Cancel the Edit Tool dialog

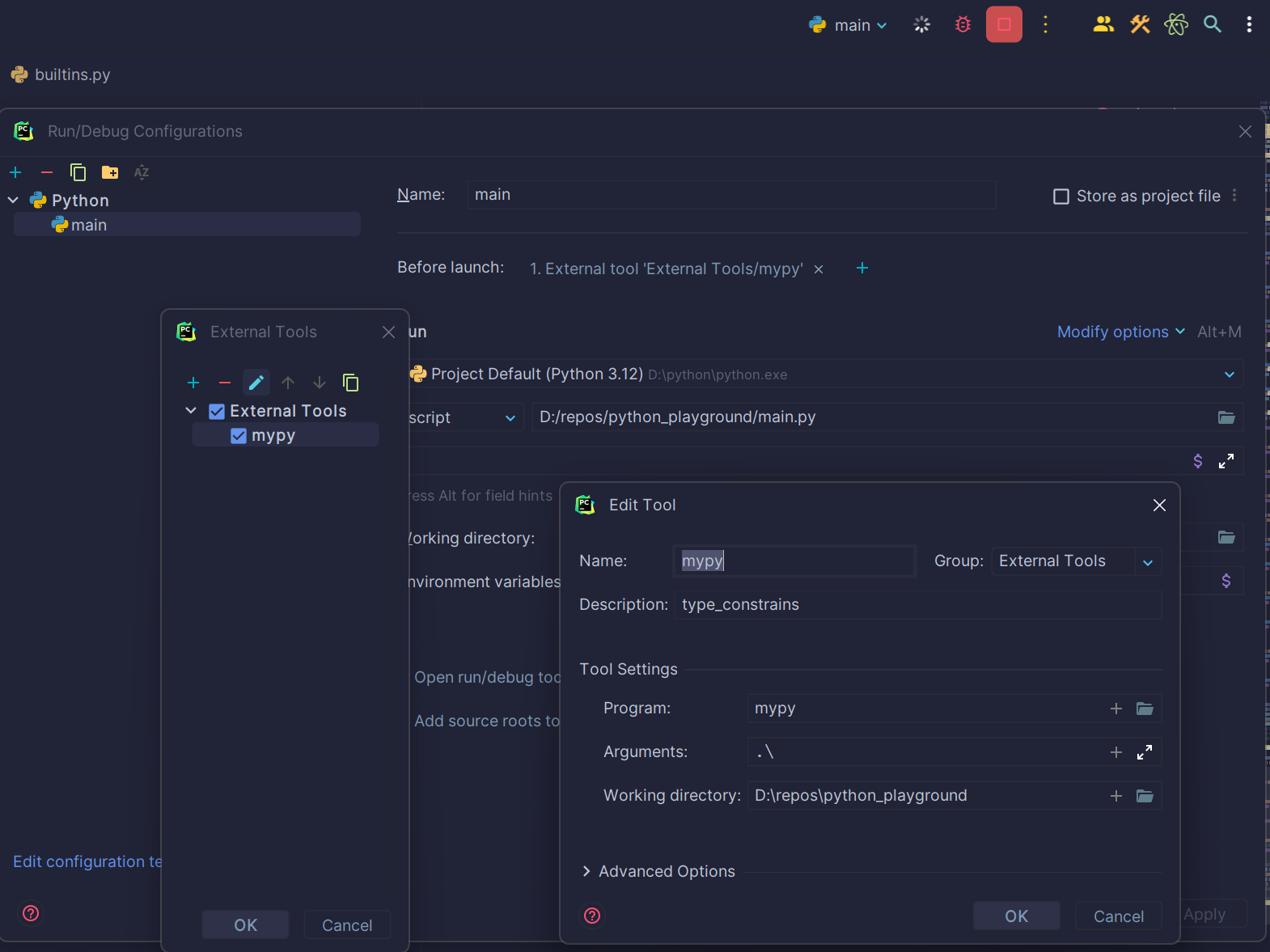(1119, 916)
